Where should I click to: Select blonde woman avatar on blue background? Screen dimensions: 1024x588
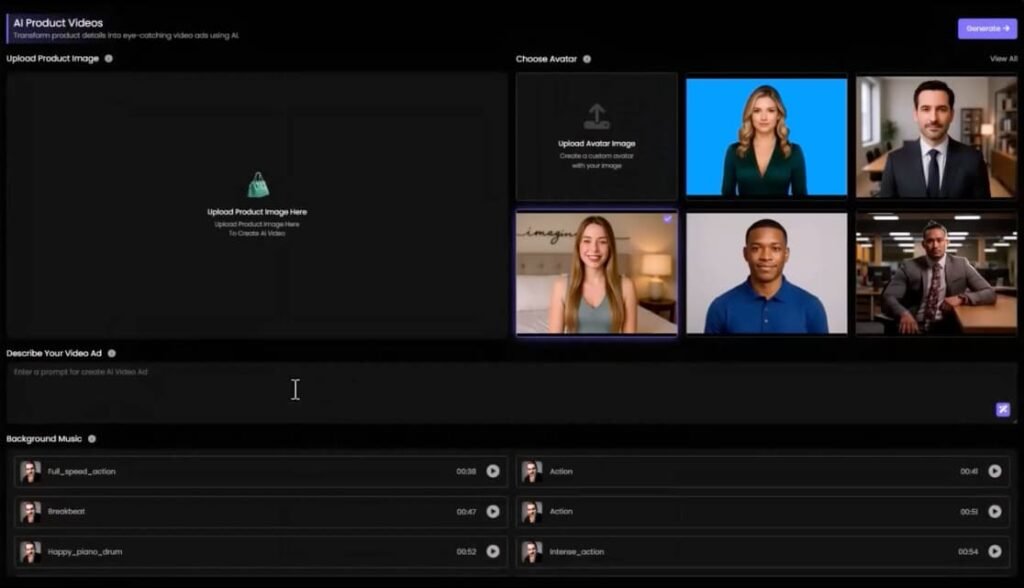766,137
